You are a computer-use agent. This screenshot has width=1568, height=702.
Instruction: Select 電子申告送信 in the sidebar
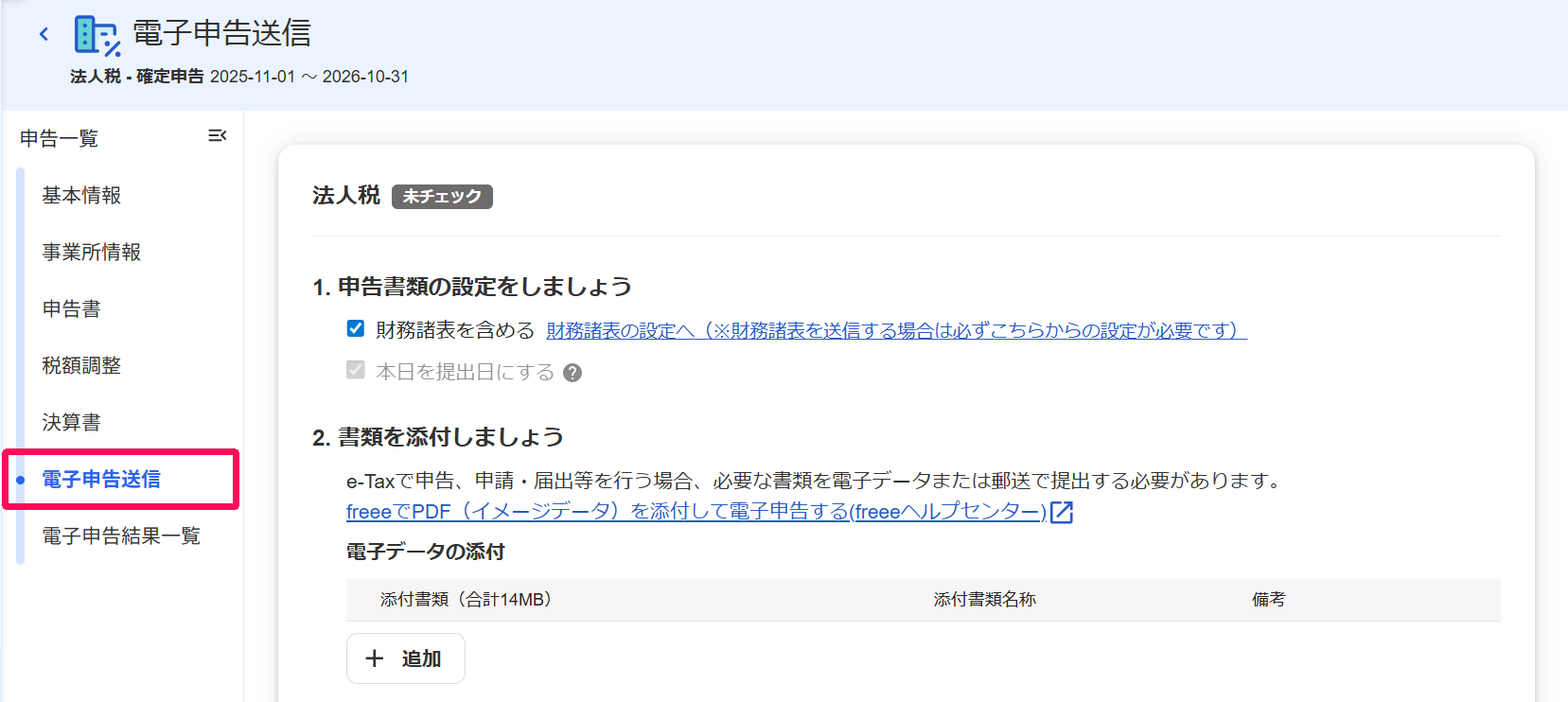tap(101, 479)
